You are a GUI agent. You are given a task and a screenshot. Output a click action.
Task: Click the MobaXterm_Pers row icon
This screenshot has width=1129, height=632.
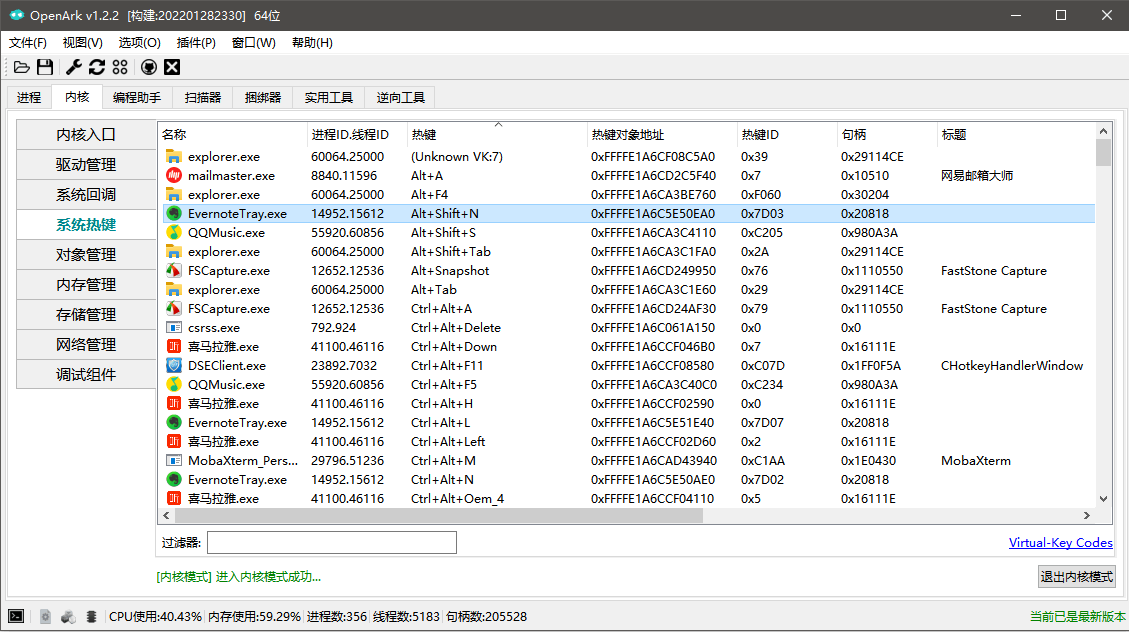tap(174, 461)
